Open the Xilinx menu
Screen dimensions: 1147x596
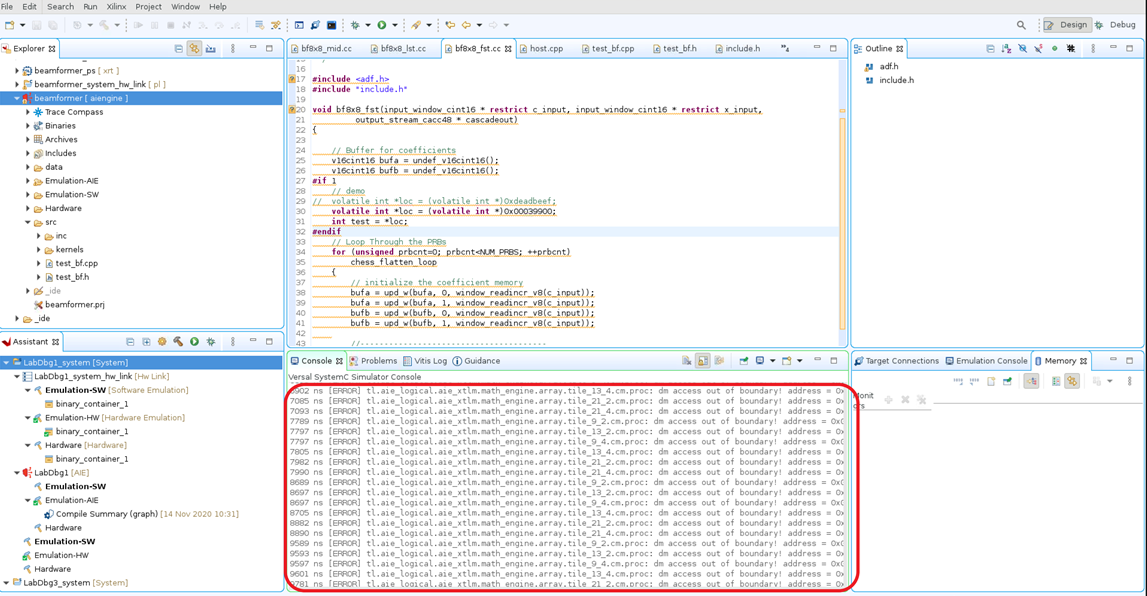pyautogui.click(x=116, y=7)
